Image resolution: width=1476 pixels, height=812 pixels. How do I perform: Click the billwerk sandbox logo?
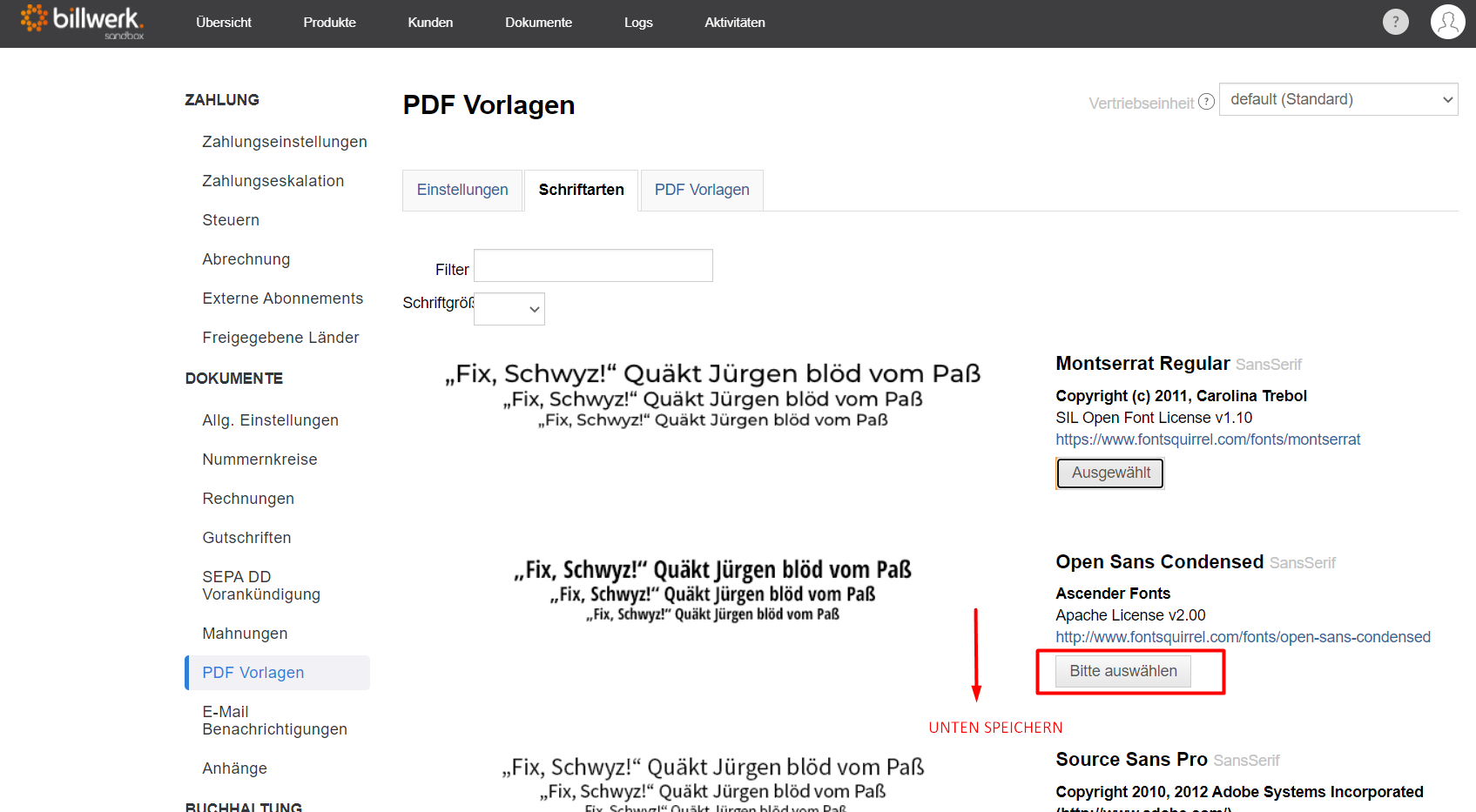[82, 23]
